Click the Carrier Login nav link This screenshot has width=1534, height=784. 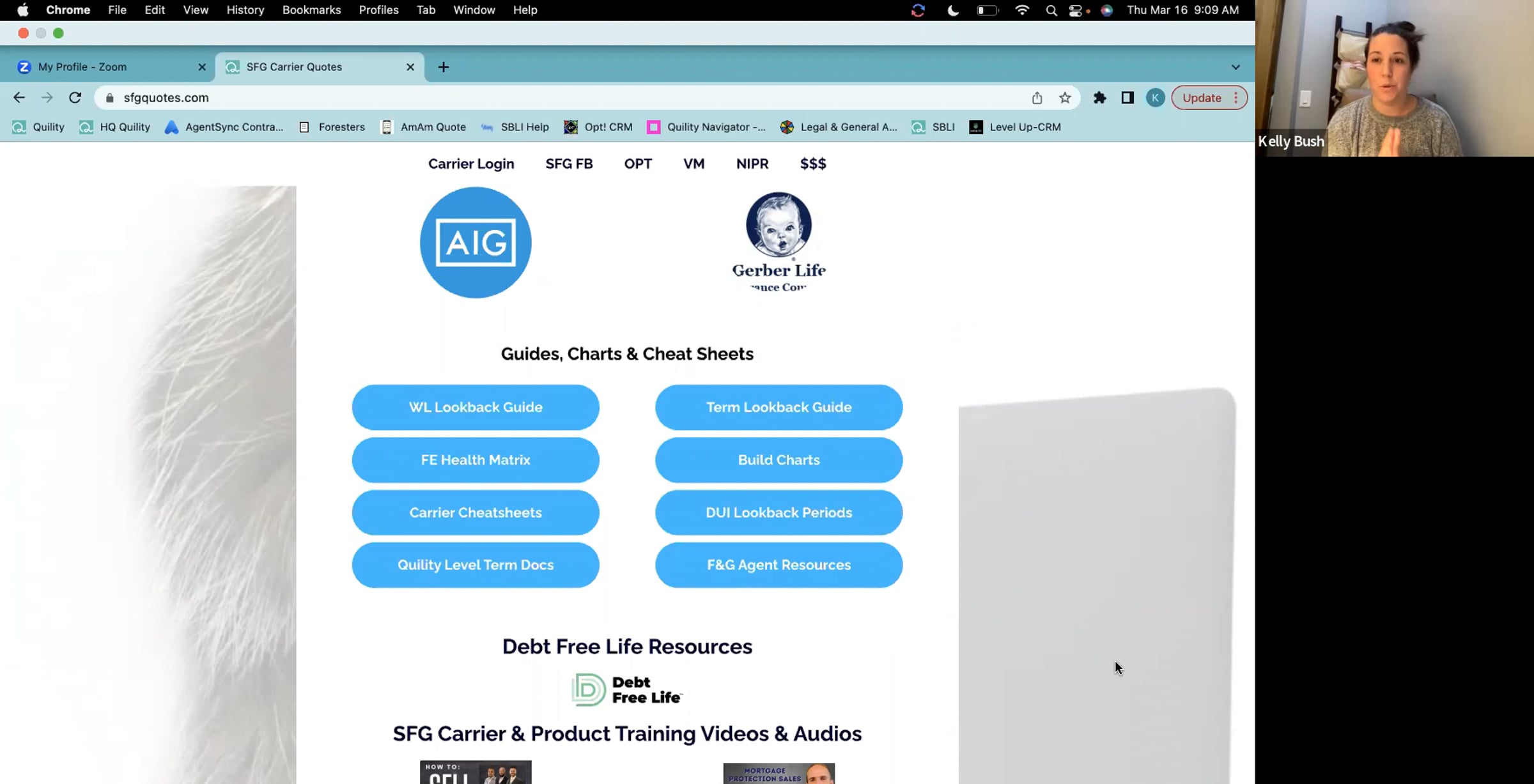[x=471, y=164]
